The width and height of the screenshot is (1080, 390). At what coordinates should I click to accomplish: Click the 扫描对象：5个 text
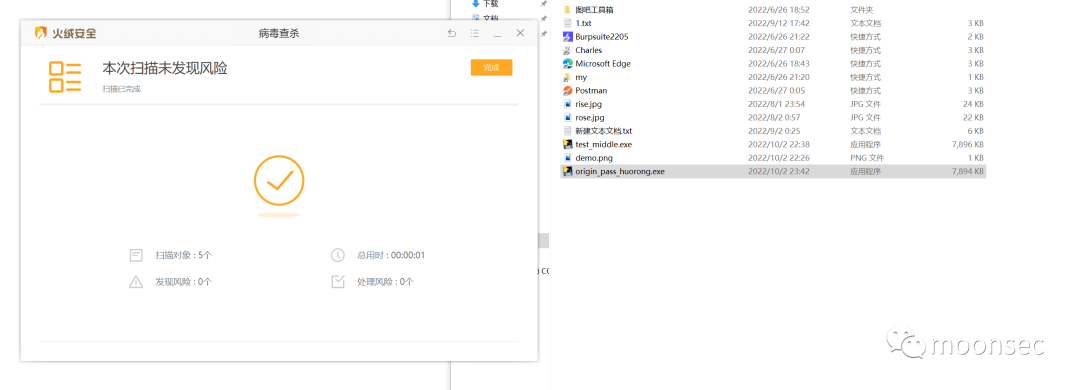point(183,256)
